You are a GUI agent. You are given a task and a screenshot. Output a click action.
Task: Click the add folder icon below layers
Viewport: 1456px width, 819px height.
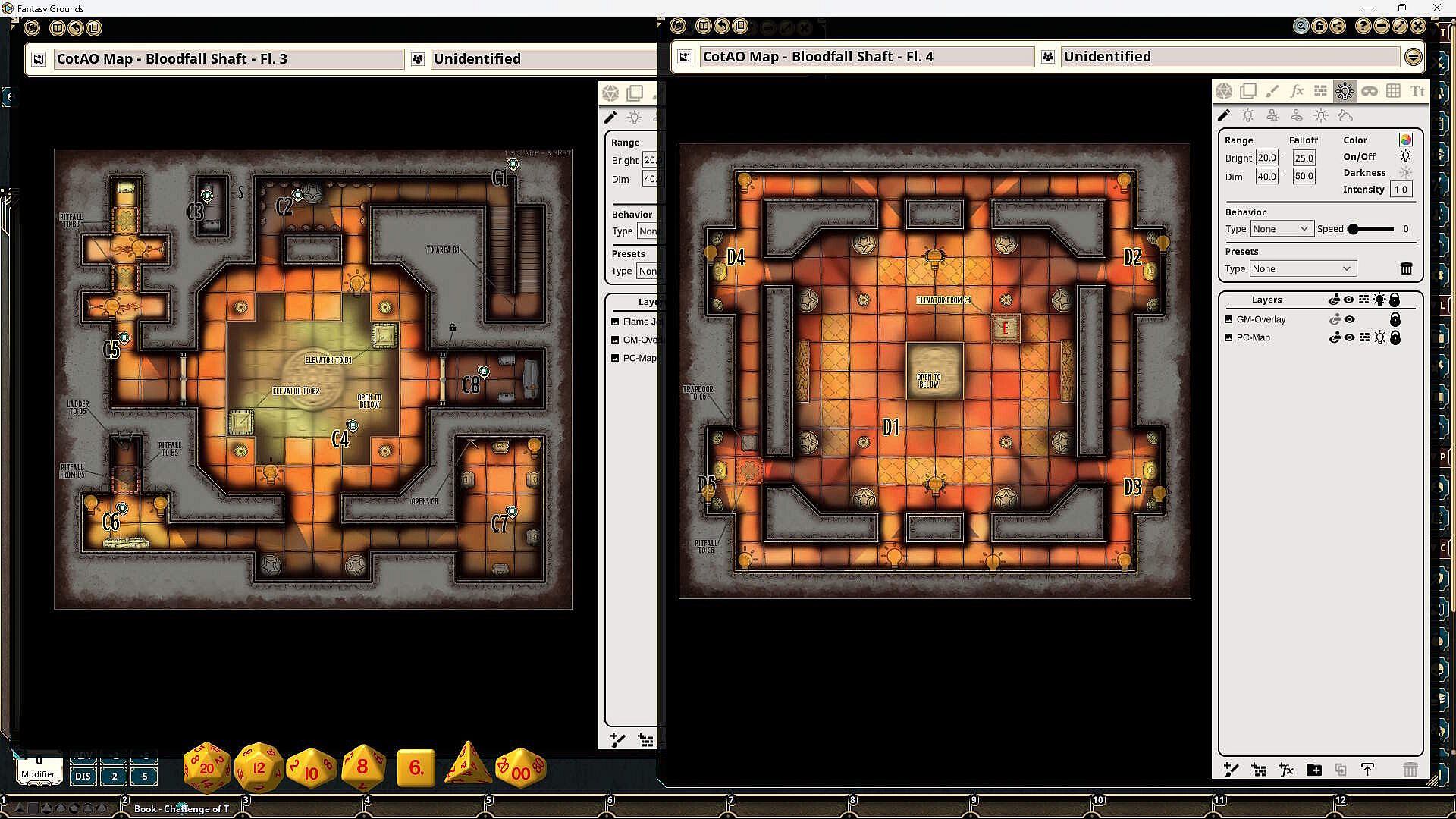click(x=1314, y=770)
